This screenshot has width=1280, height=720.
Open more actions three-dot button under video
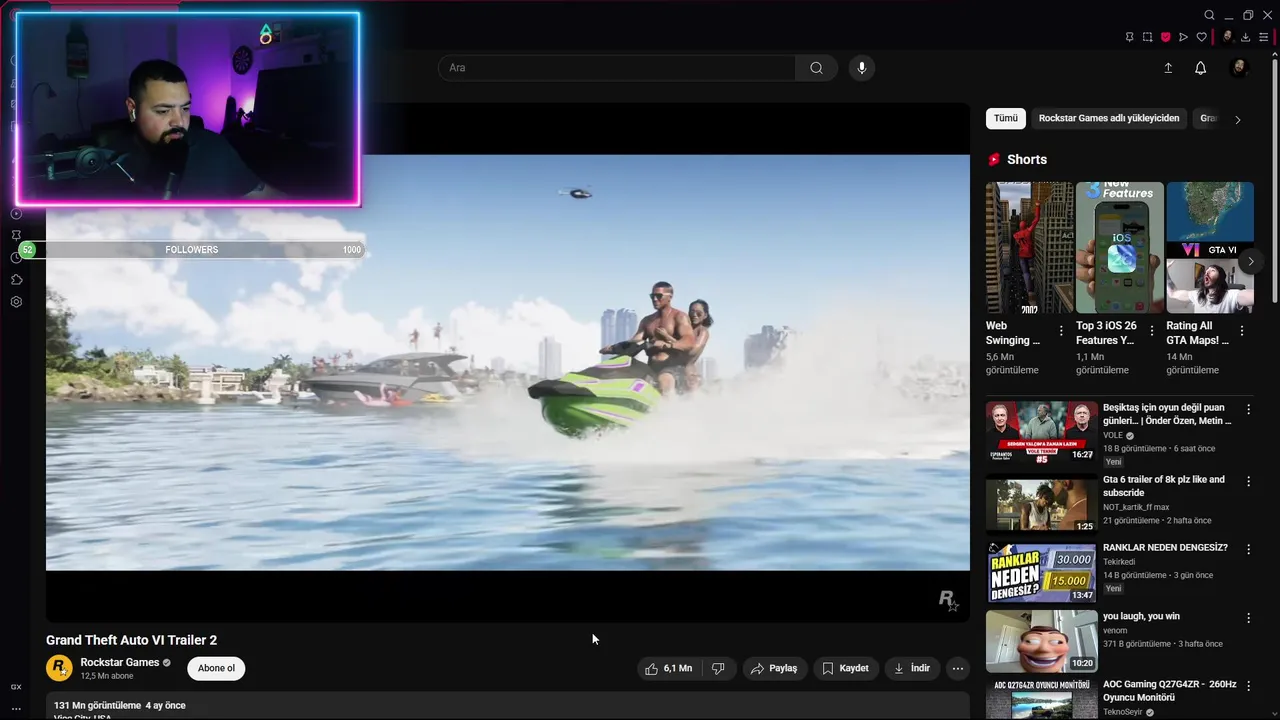(958, 668)
